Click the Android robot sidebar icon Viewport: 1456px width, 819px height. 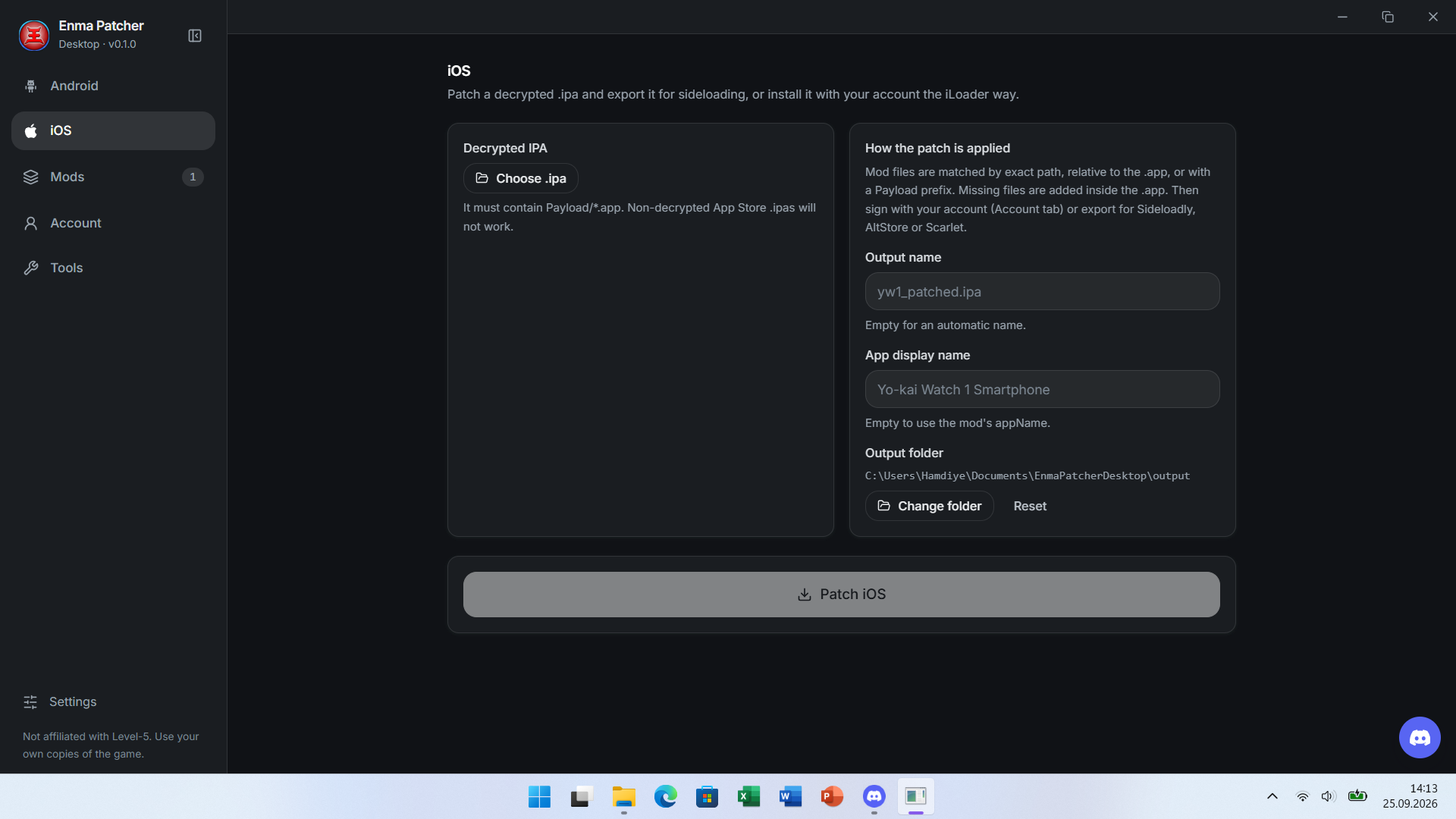(x=31, y=86)
